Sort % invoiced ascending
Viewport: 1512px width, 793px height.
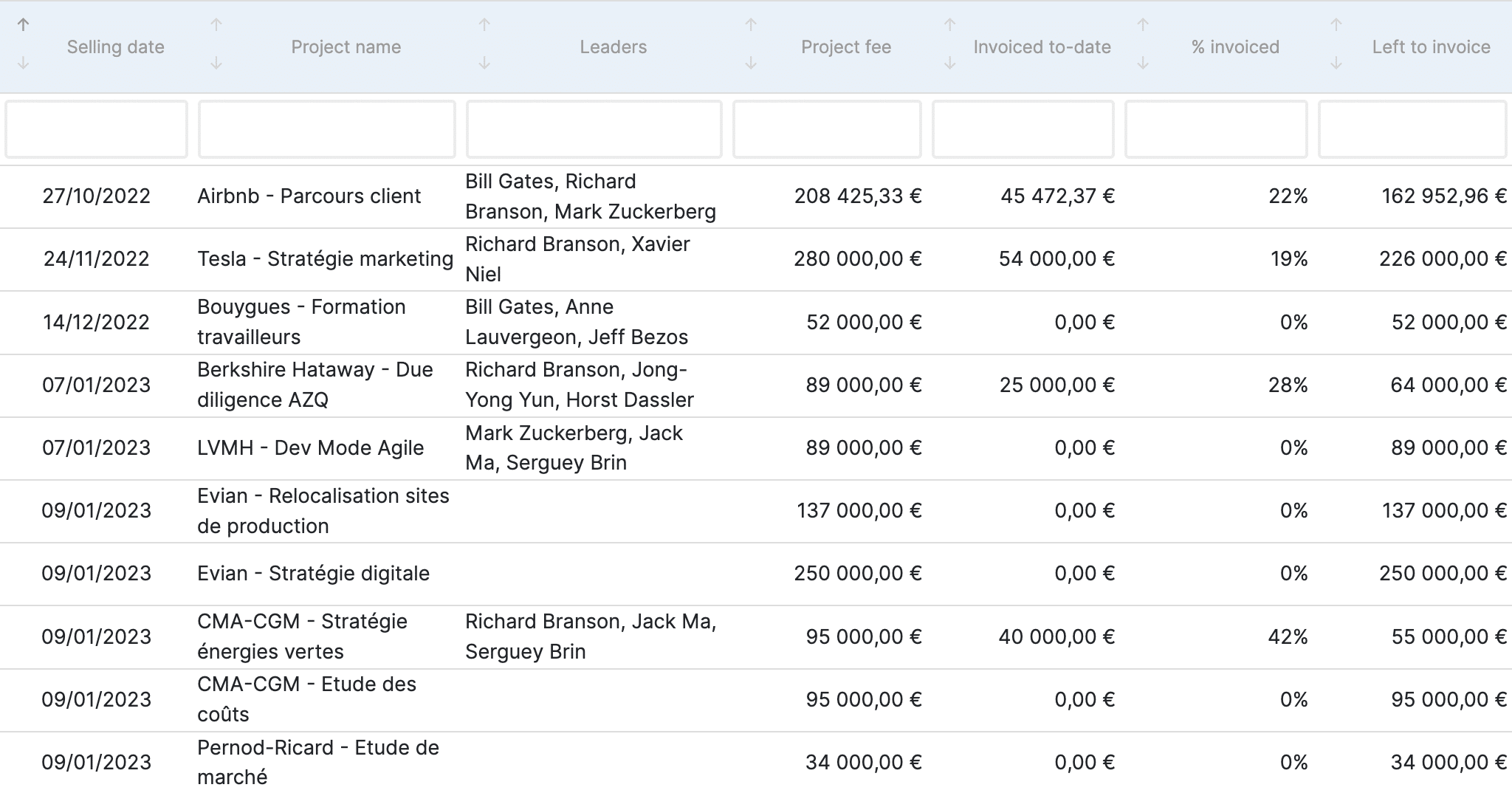pos(1141,24)
